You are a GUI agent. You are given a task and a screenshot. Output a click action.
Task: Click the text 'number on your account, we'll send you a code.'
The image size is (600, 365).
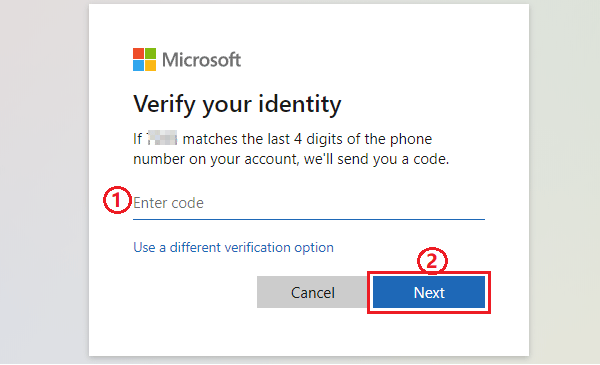(291, 159)
